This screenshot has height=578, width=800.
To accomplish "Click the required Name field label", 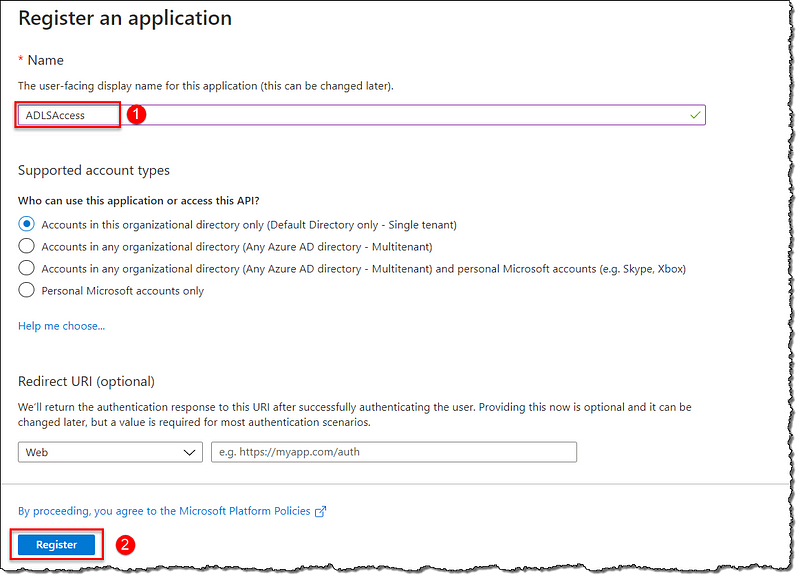I will (x=45, y=60).
